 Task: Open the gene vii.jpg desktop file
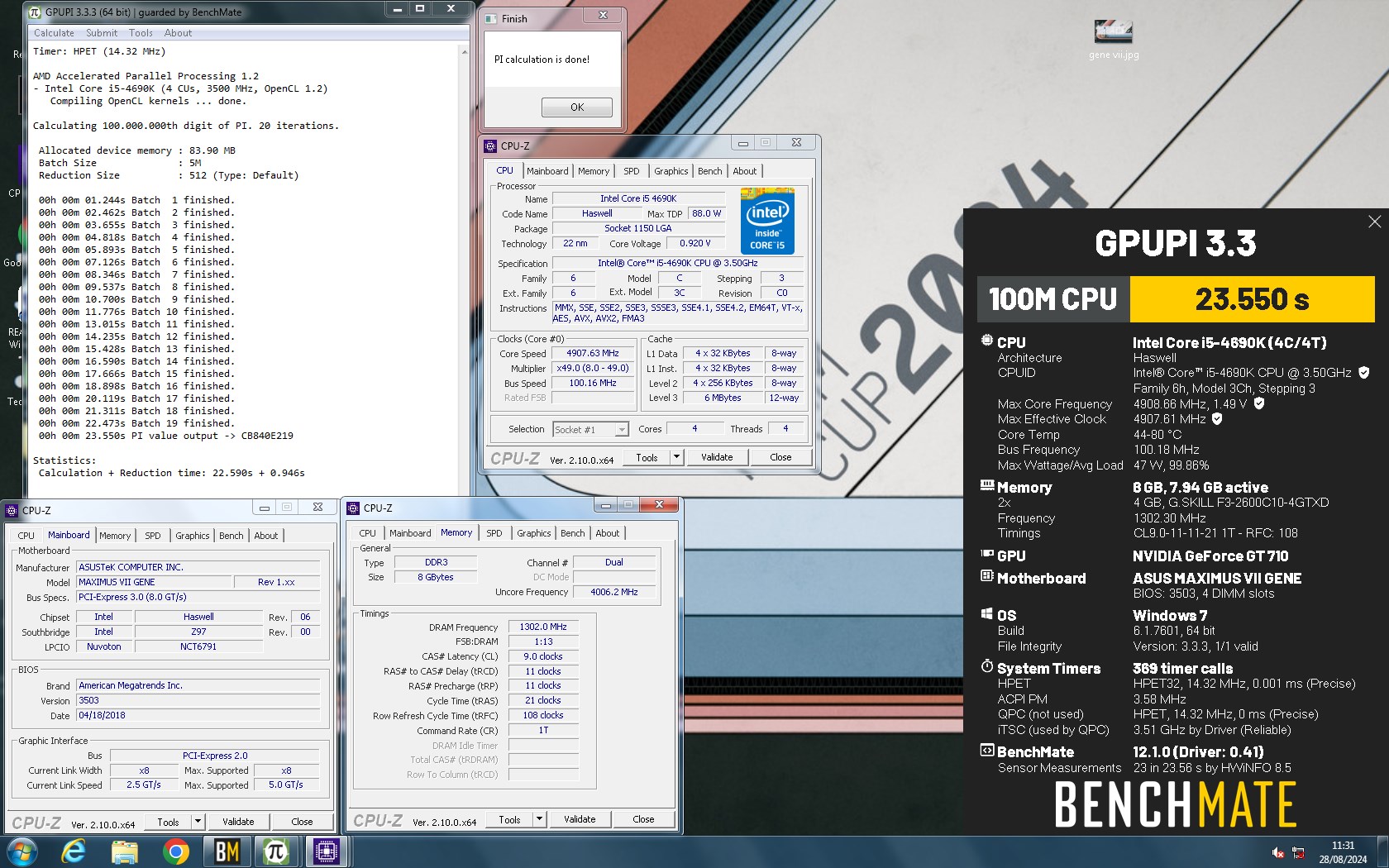(1114, 40)
